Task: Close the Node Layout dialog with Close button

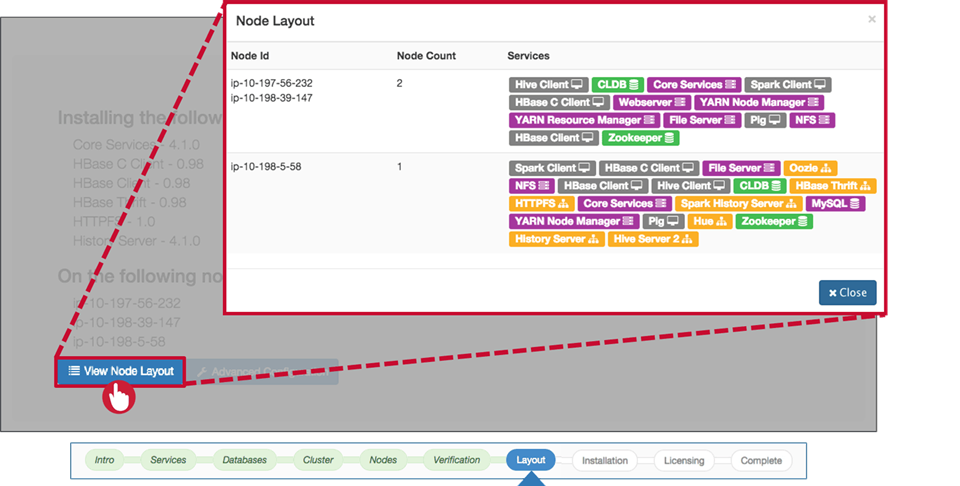Action: point(847,293)
